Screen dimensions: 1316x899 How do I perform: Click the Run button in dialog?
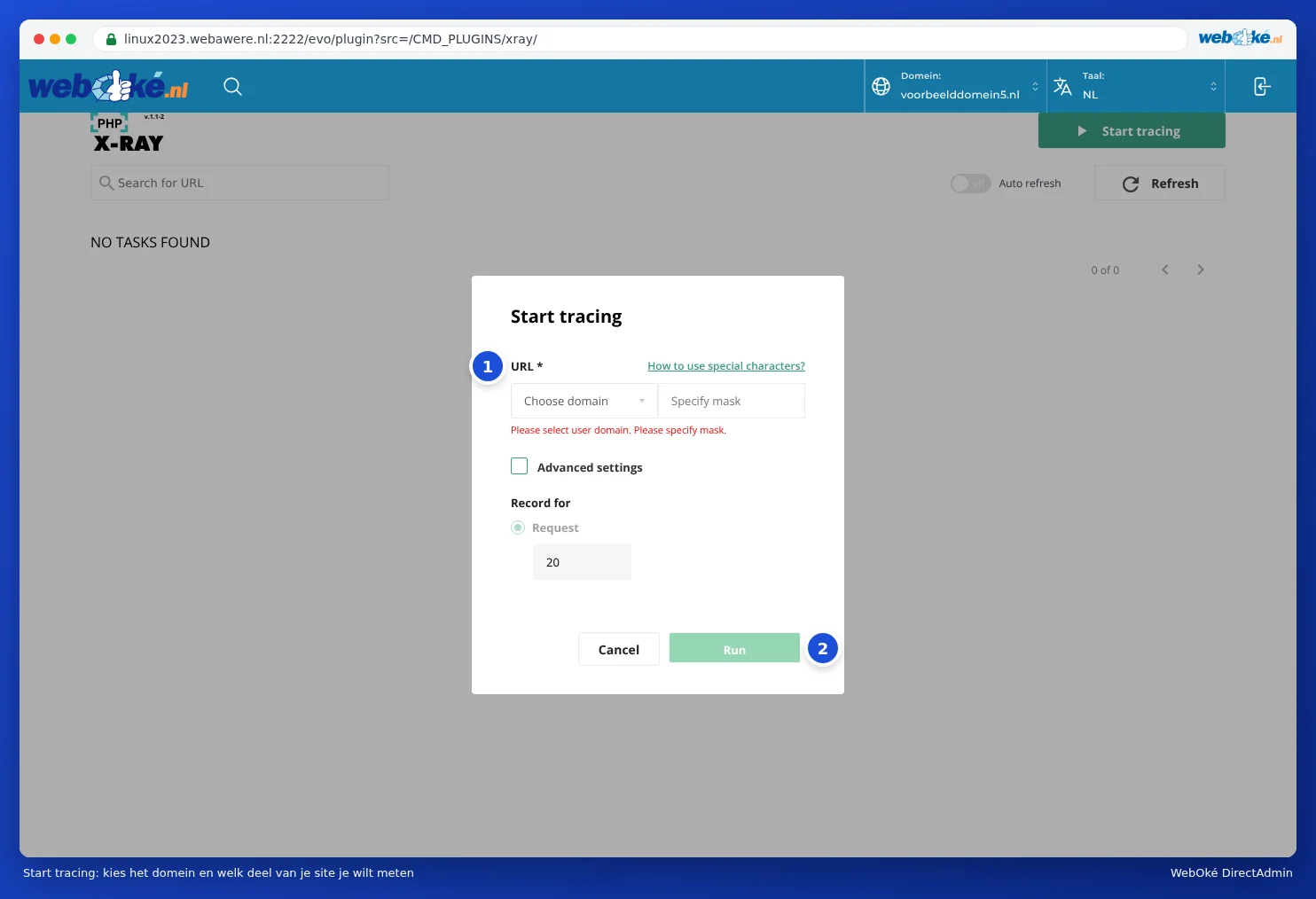(x=734, y=649)
